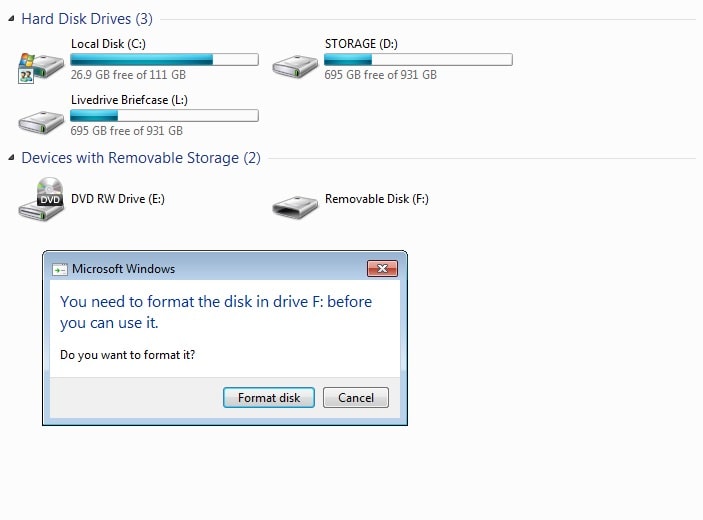
Task: Collapse the Devices with Removable Storage group
Action: (x=11, y=158)
